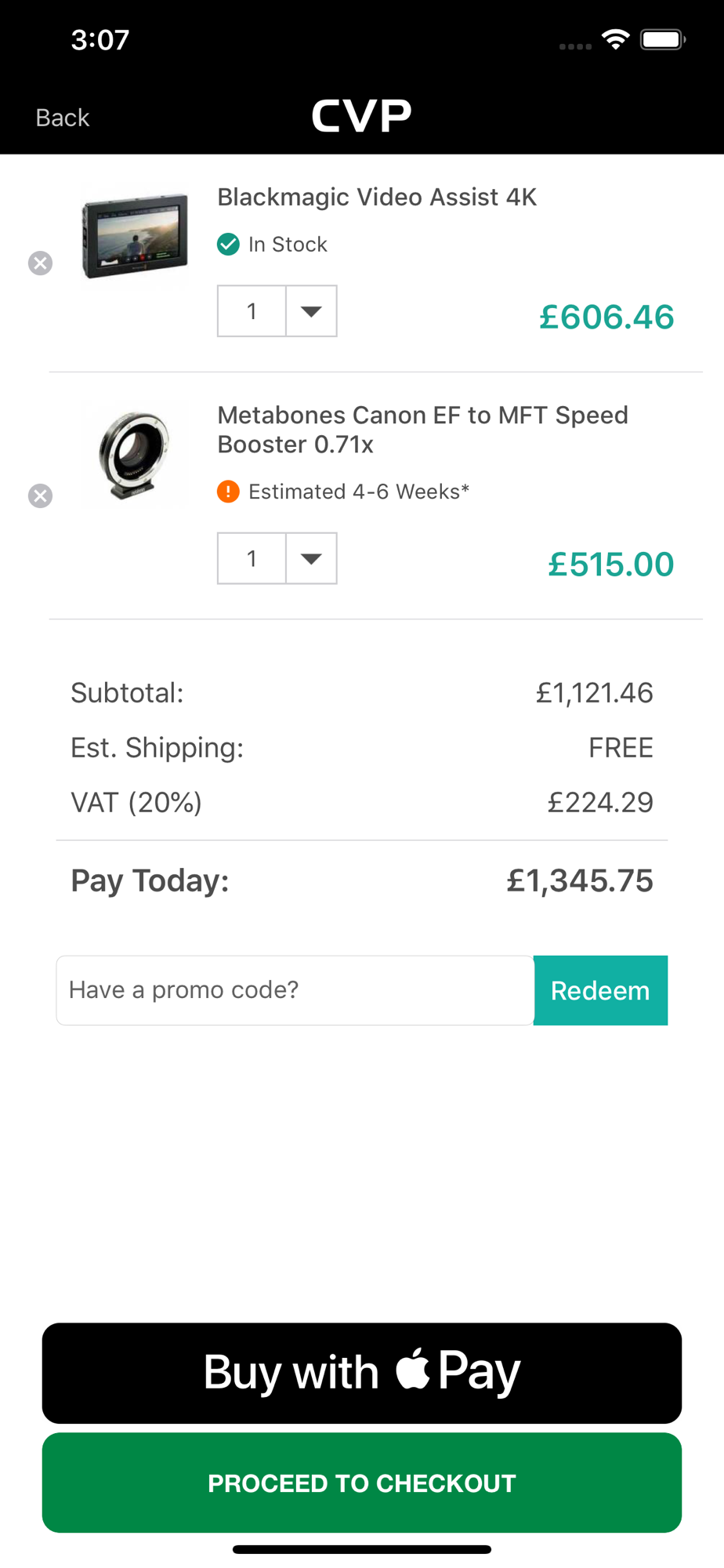
Task: Open the Blackmagic Video Assist 4K title
Action: pos(377,197)
